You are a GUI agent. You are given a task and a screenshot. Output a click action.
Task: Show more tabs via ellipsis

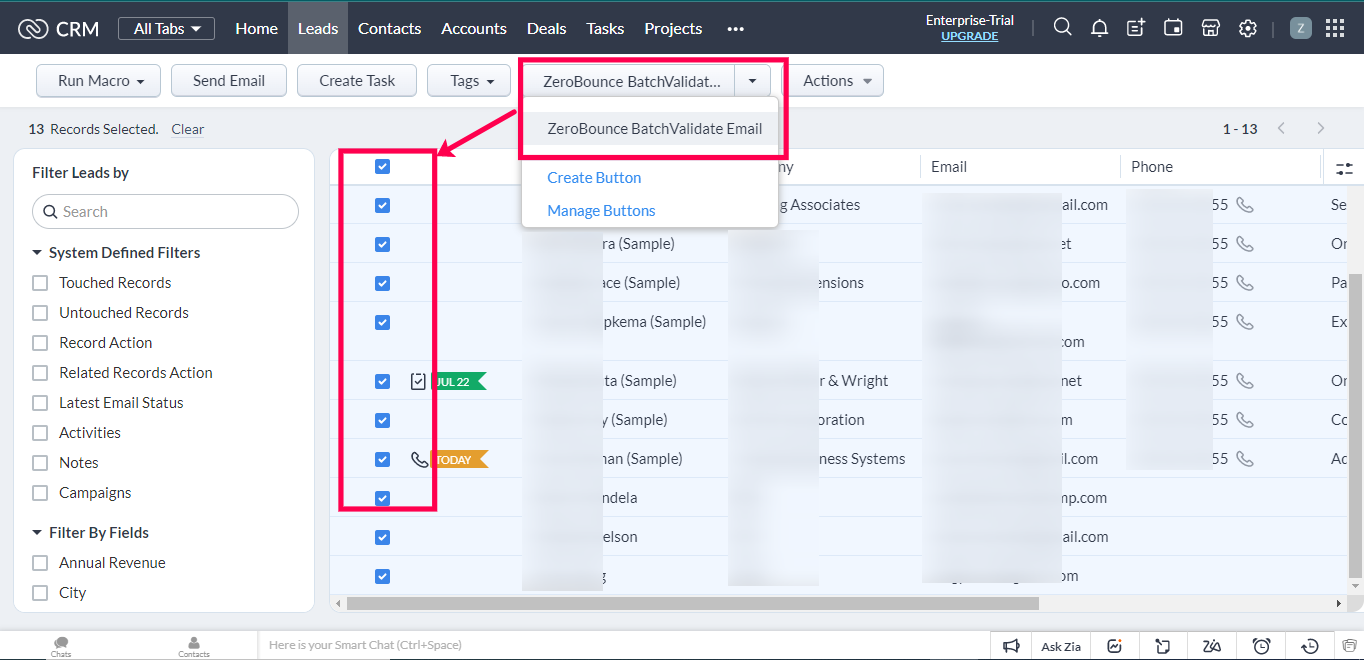(735, 29)
